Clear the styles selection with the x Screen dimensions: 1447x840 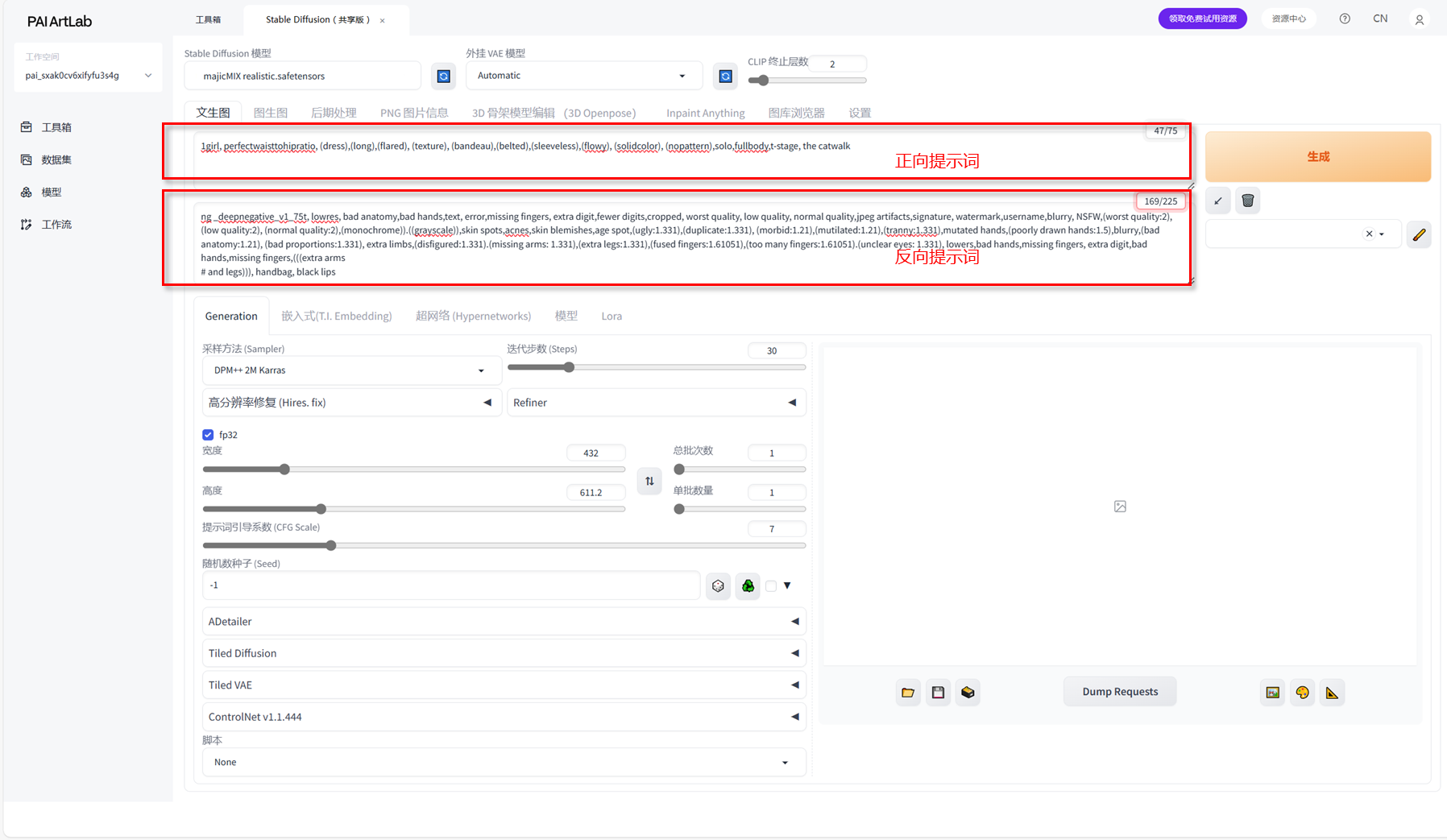[1369, 234]
